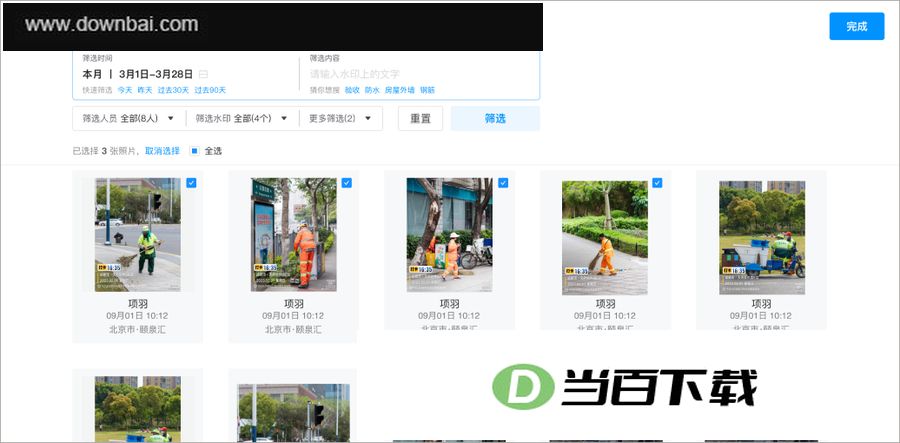Image resolution: width=900 pixels, height=443 pixels.
Task: Open the worker near tree and bicycle thumbnail
Action: coord(449,235)
